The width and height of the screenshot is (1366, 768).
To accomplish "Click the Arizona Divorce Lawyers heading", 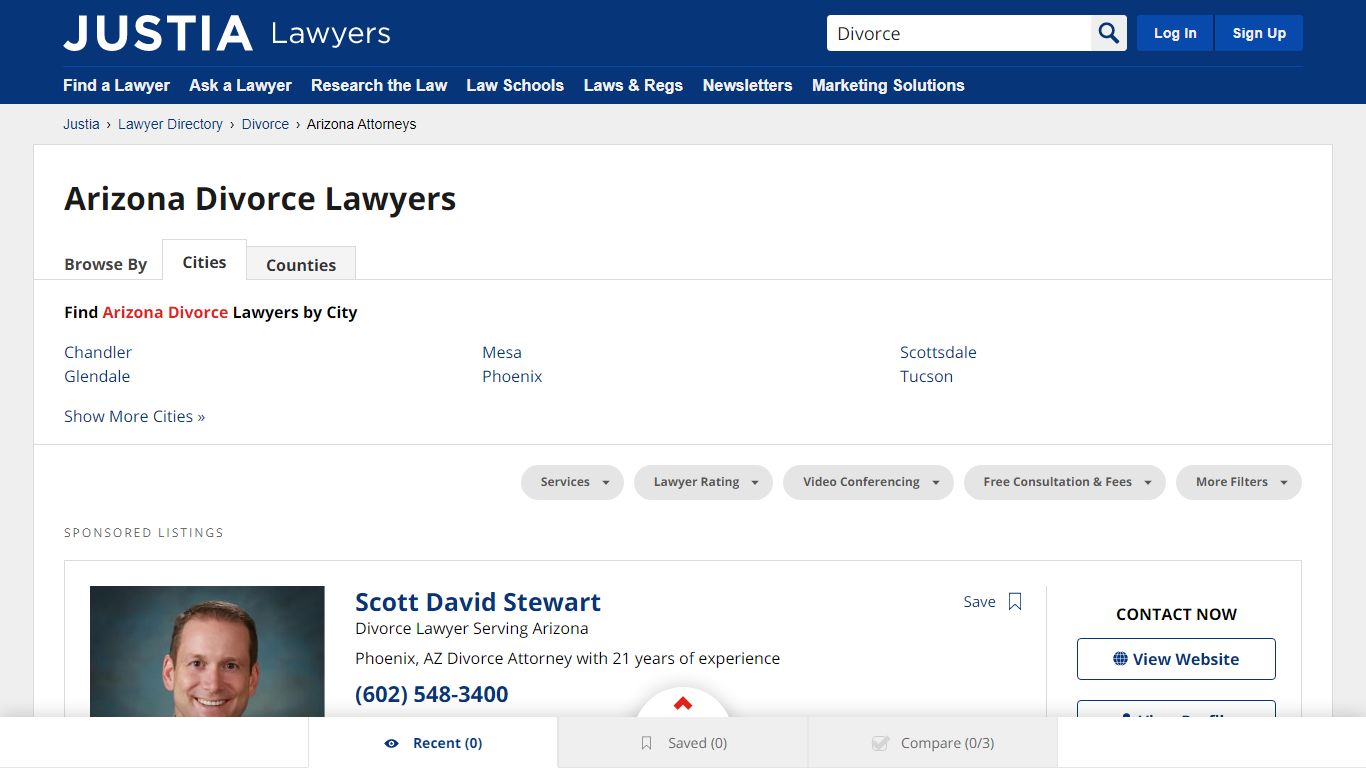I will pyautogui.click(x=260, y=198).
